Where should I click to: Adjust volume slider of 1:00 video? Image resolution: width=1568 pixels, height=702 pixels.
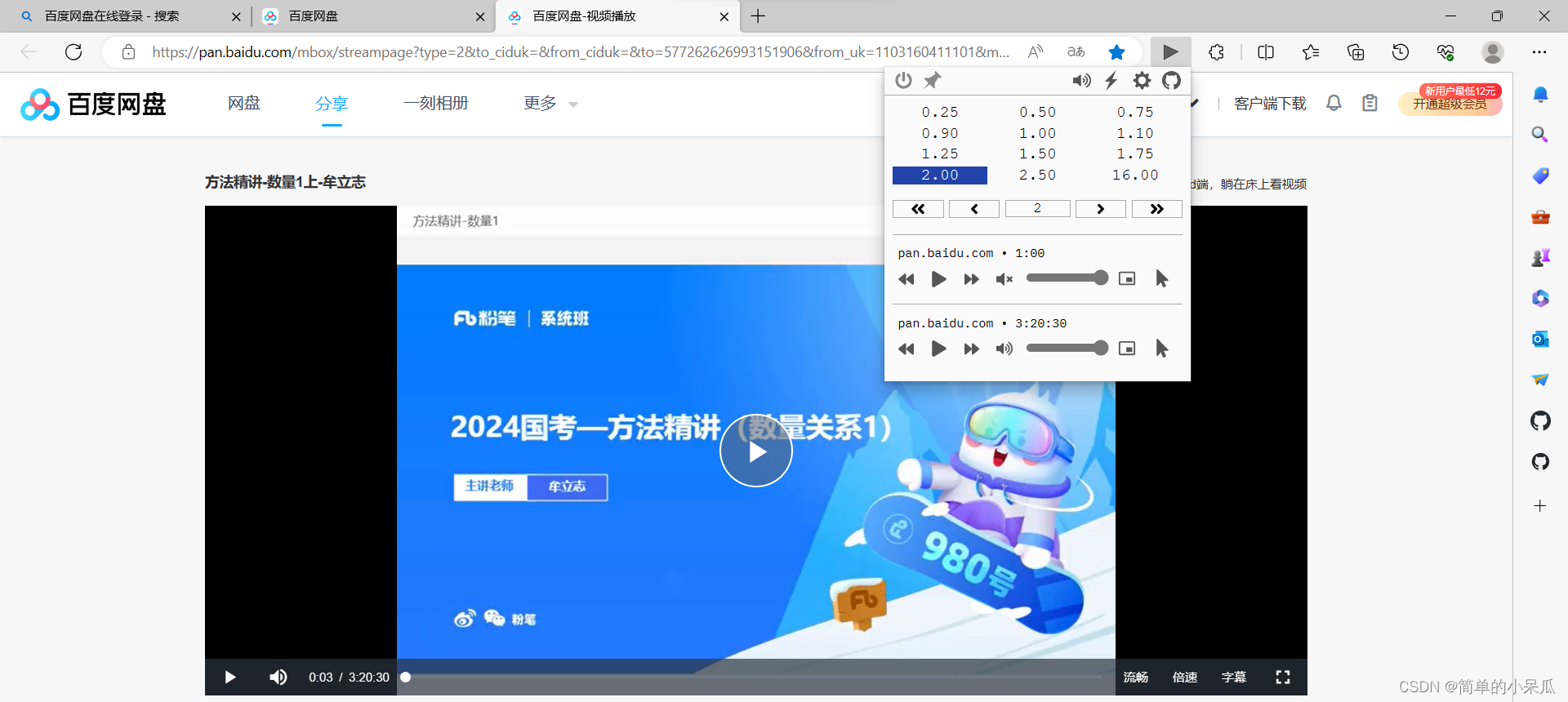[x=1067, y=278]
